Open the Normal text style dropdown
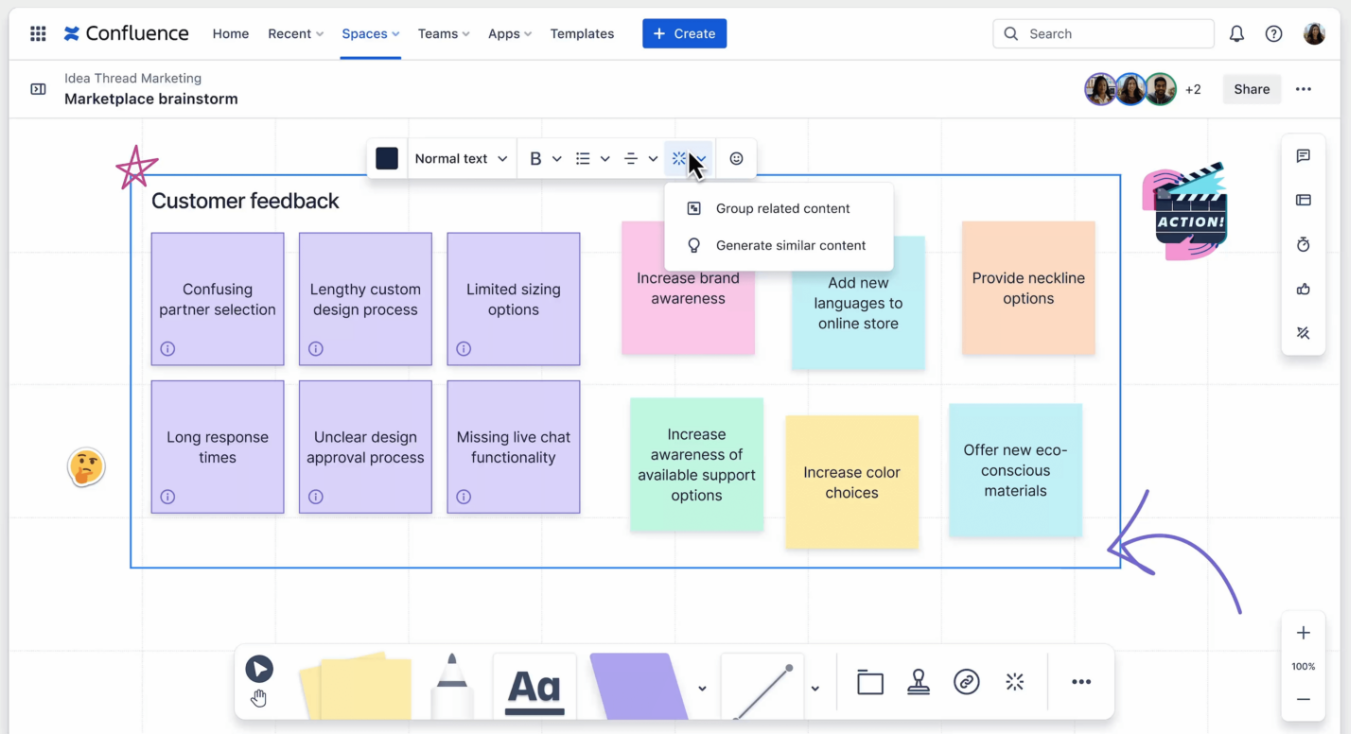The width and height of the screenshot is (1351, 735). [461, 158]
